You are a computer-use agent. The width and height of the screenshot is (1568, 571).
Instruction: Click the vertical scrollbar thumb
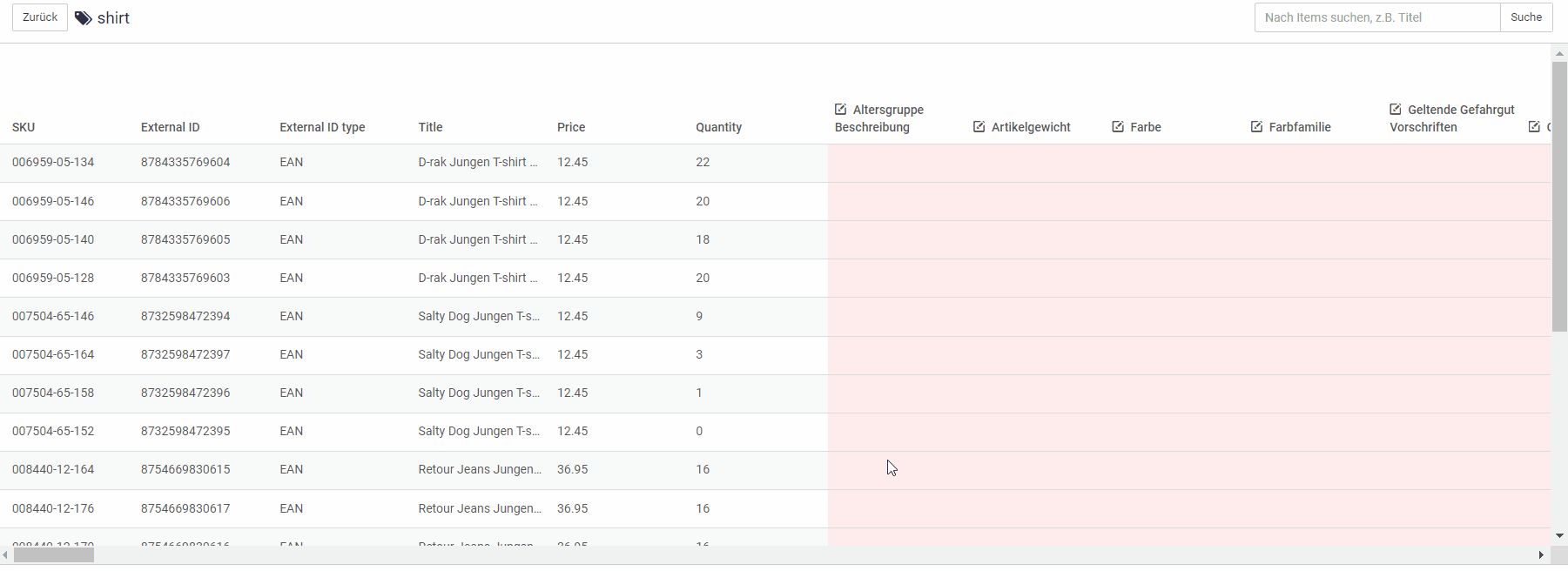1559,197
